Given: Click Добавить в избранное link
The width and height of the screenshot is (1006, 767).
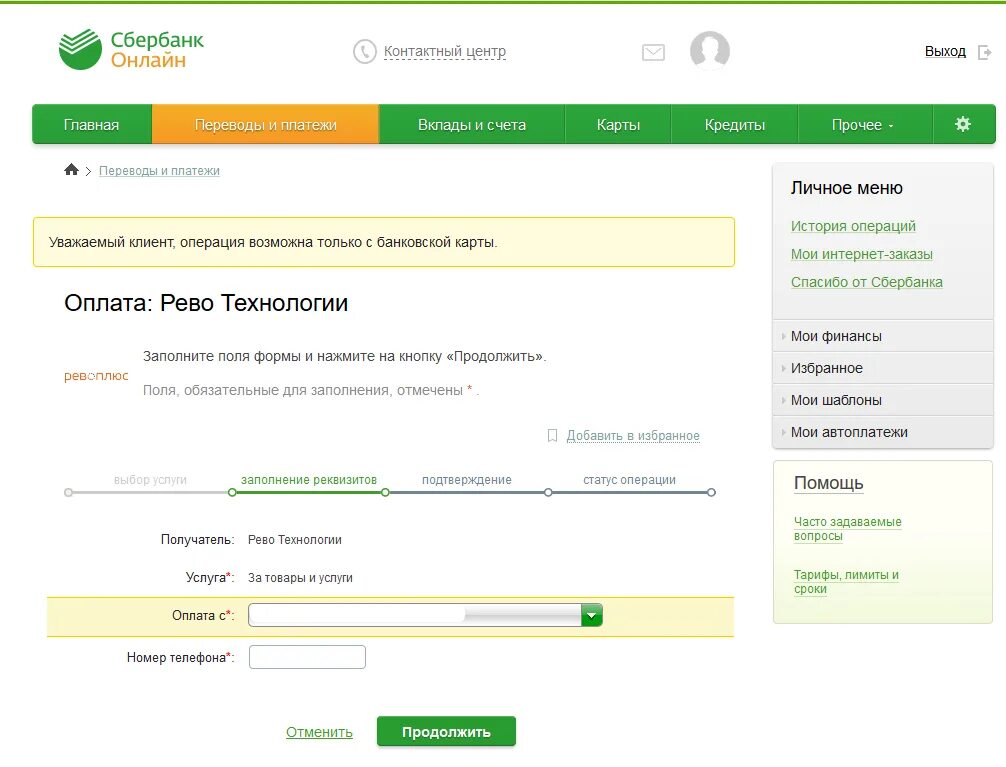Looking at the screenshot, I should point(633,435).
